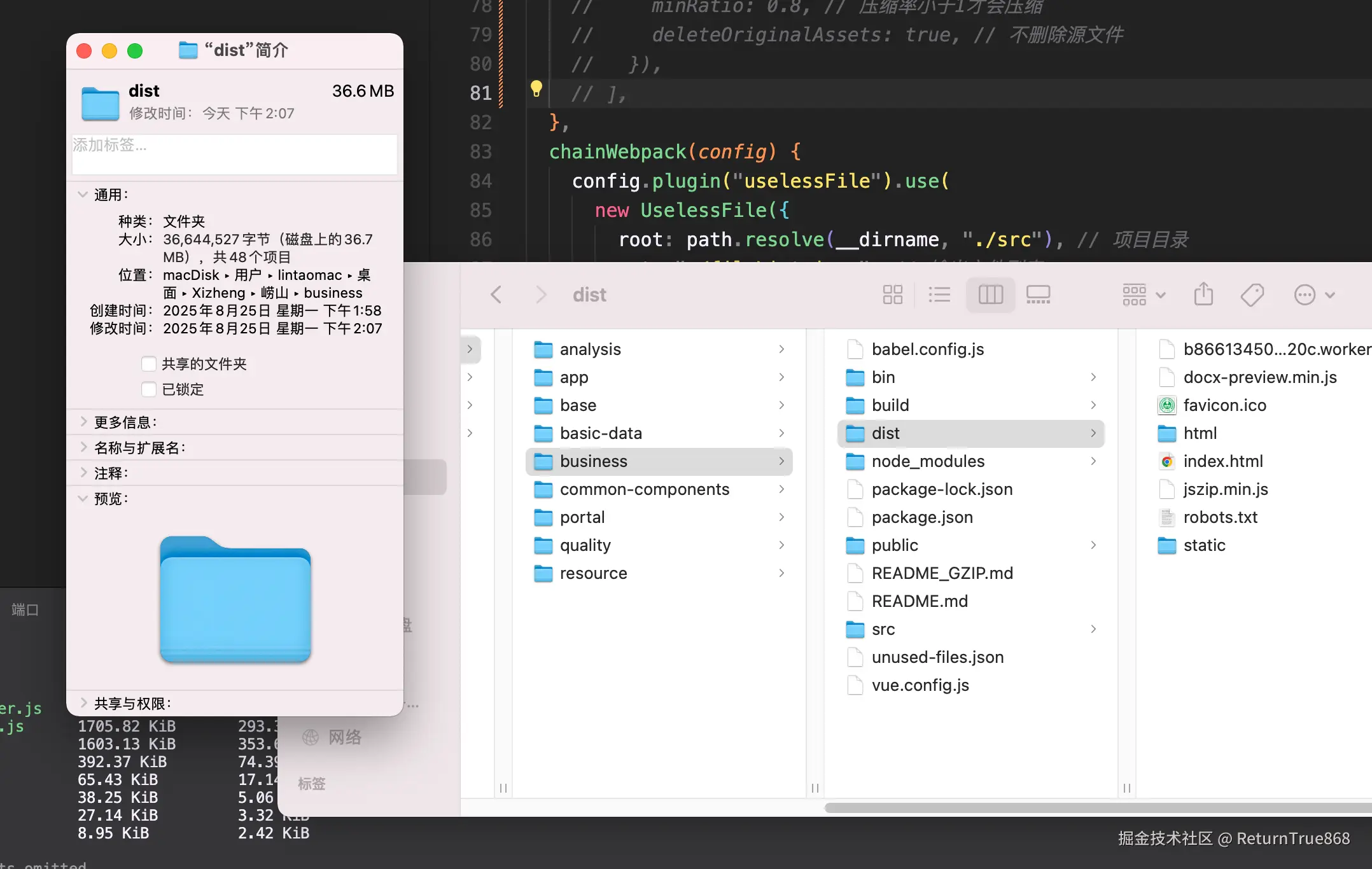1372x869 pixels.
Task: Expand the 共享与权限 section
Action: 83,703
